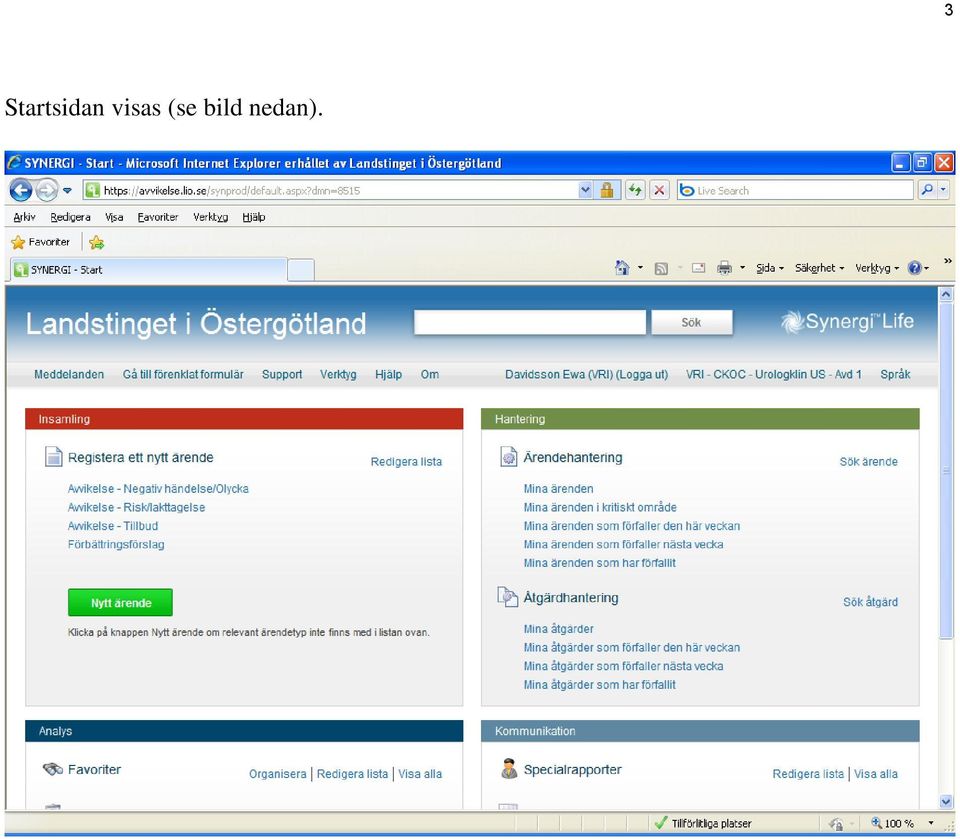Select the SYNERGI - Start tab
960x839 pixels.
(x=148, y=269)
